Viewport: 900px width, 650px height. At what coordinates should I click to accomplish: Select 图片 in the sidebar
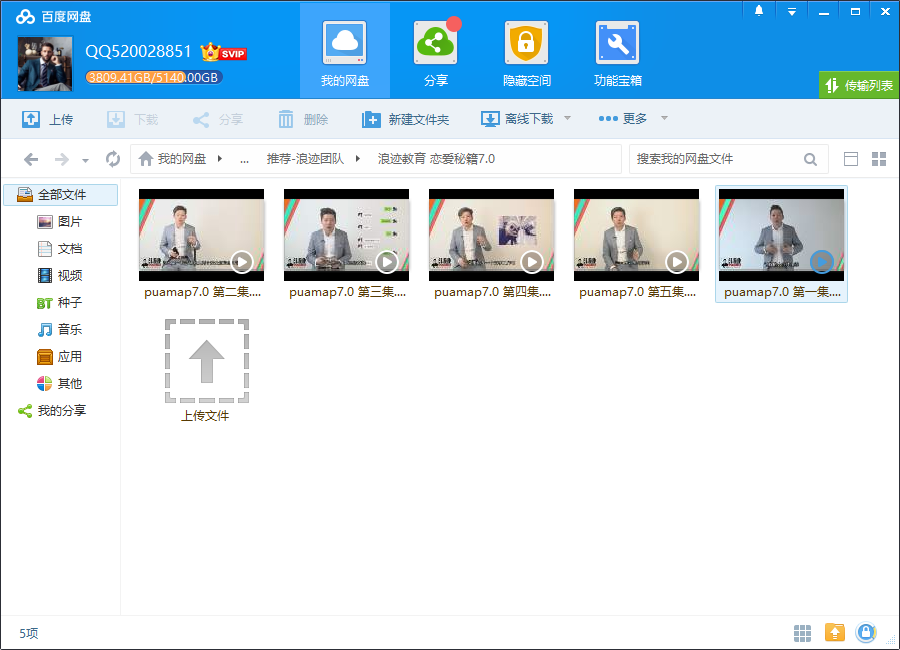60,222
